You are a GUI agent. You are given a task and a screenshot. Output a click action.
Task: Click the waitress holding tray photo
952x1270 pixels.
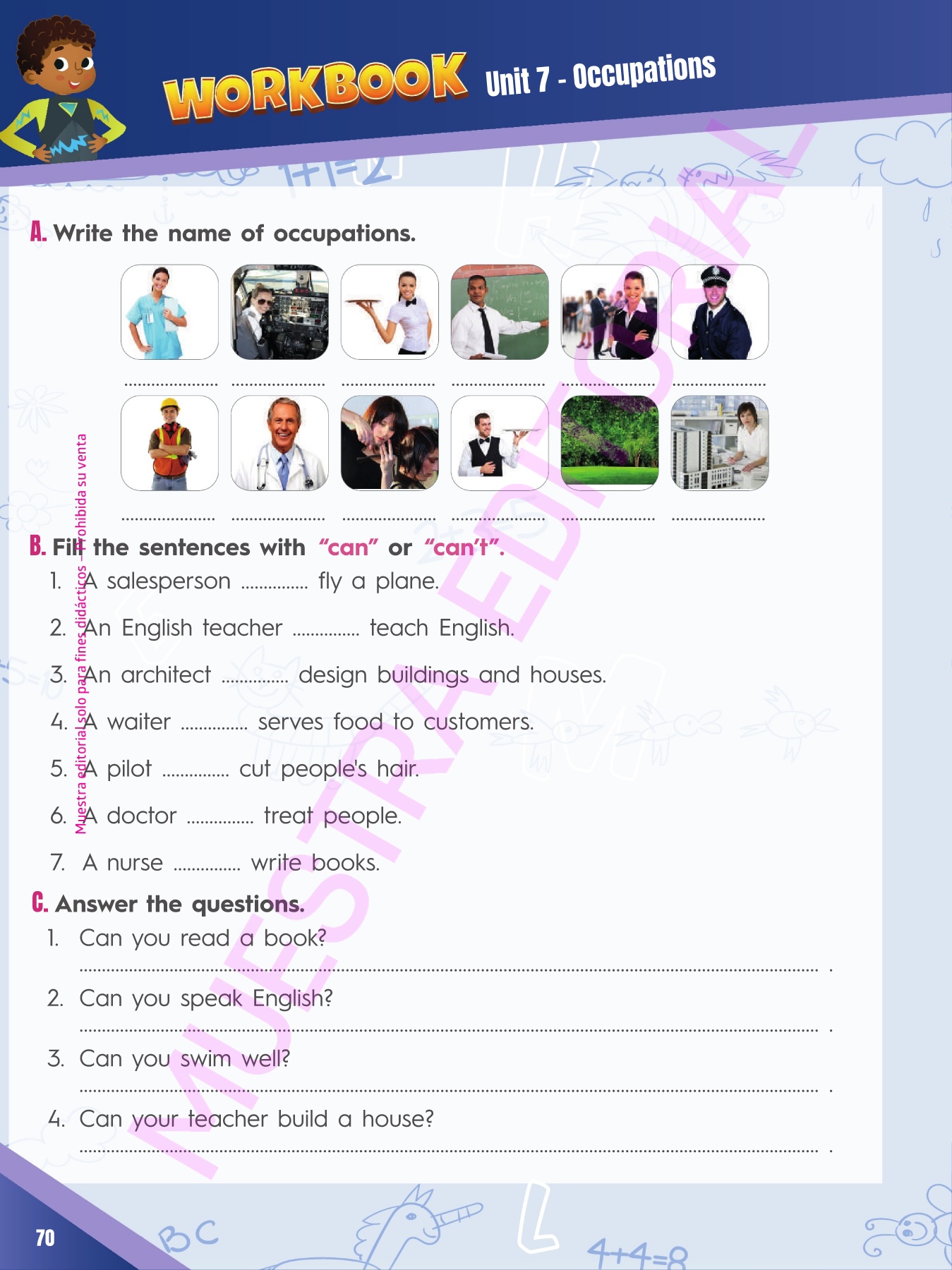390,312
